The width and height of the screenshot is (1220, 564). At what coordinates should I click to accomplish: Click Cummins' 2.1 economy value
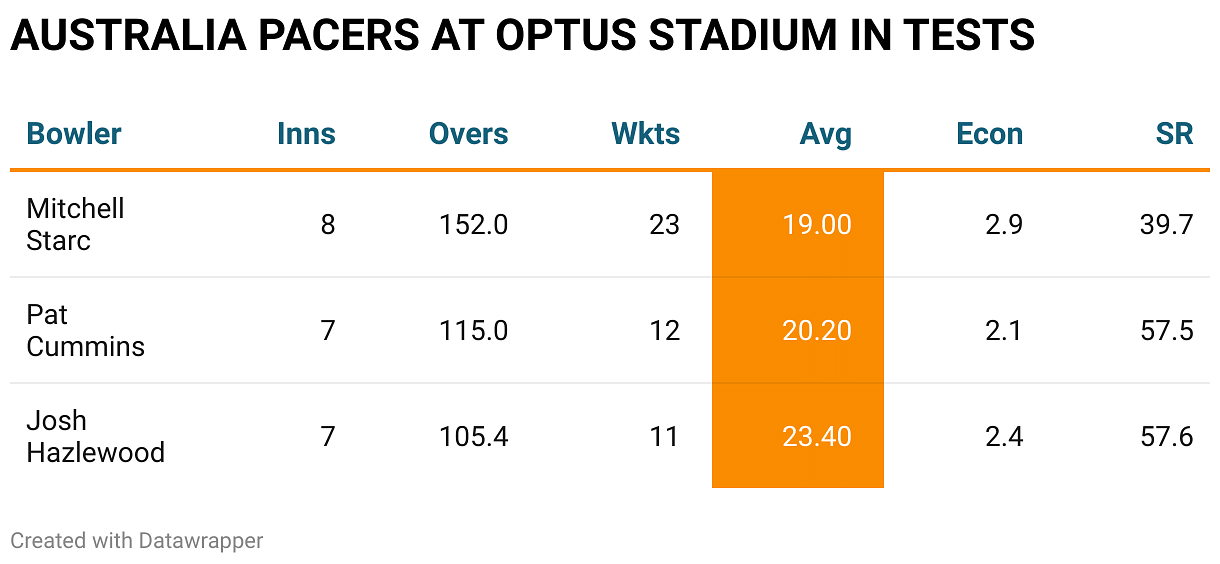click(x=1003, y=330)
